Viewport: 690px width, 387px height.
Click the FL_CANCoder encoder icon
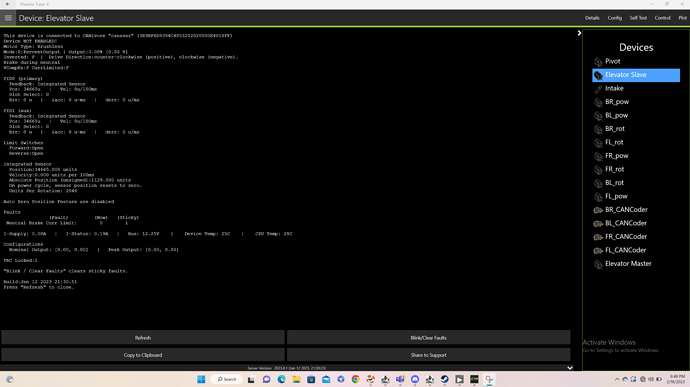(x=598, y=251)
